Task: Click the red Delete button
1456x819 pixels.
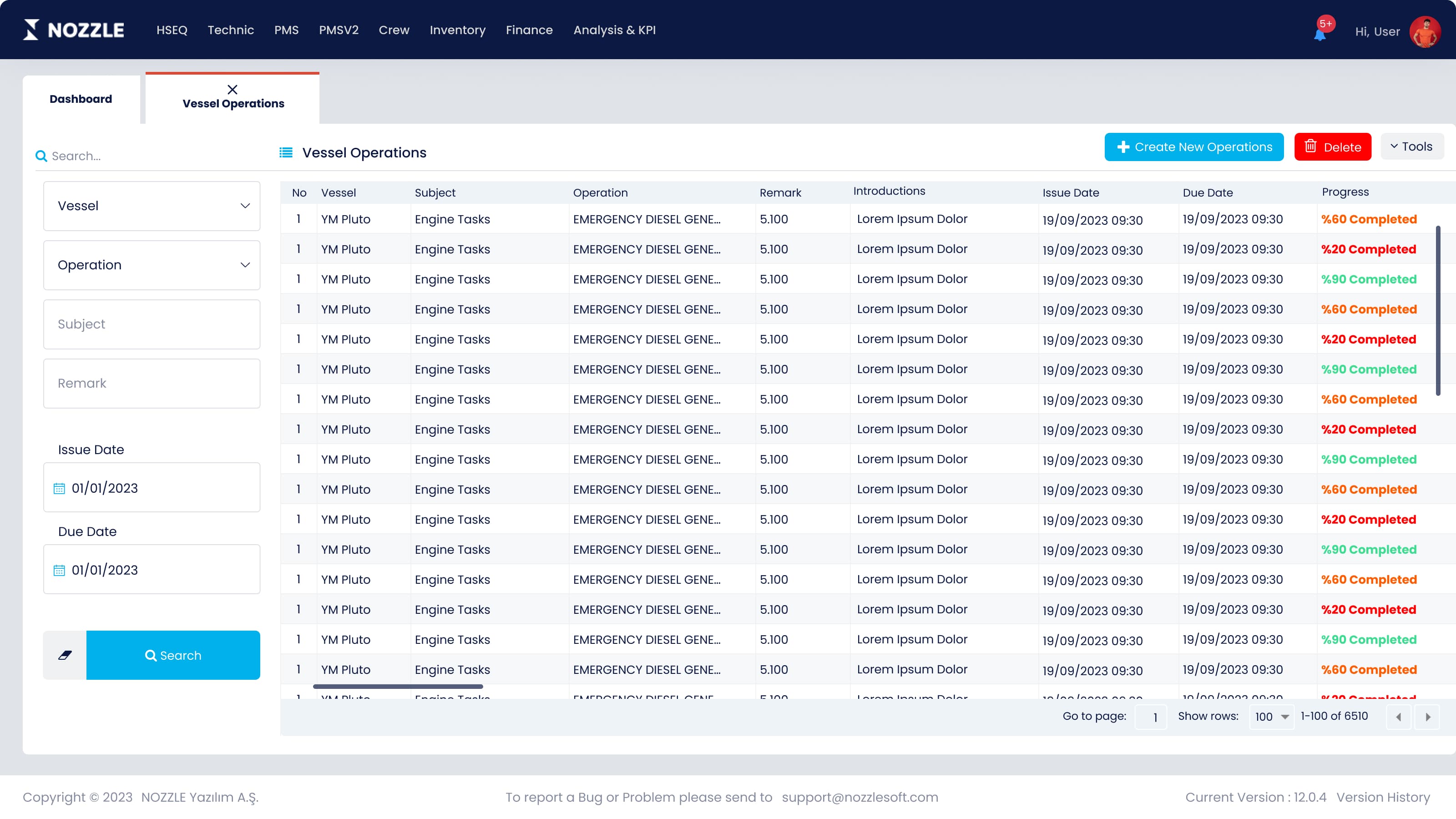Action: pos(1333,147)
